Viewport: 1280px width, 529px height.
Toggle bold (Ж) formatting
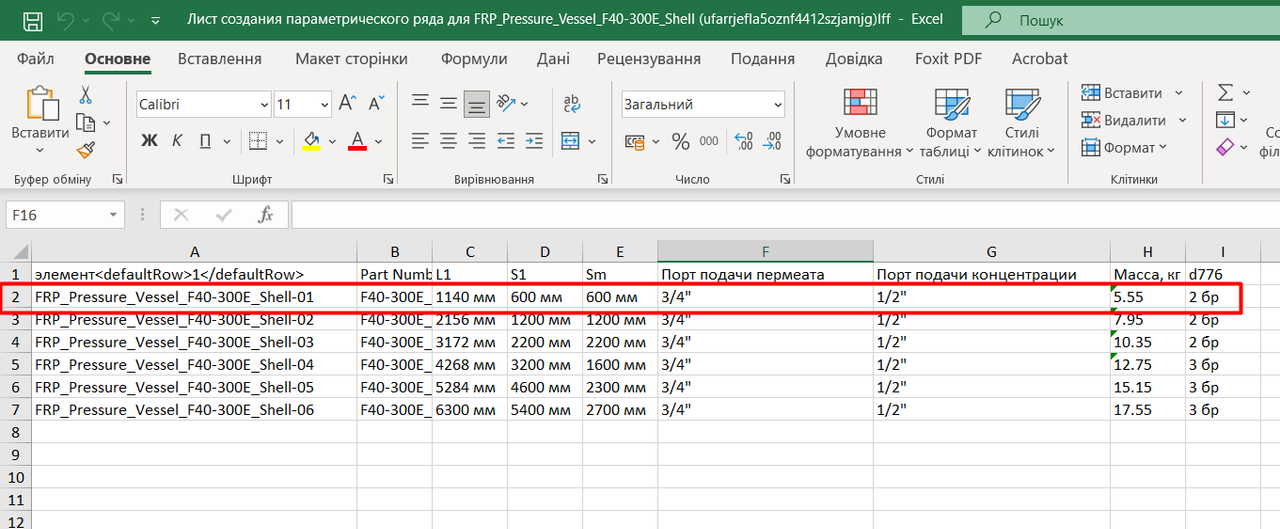click(149, 140)
